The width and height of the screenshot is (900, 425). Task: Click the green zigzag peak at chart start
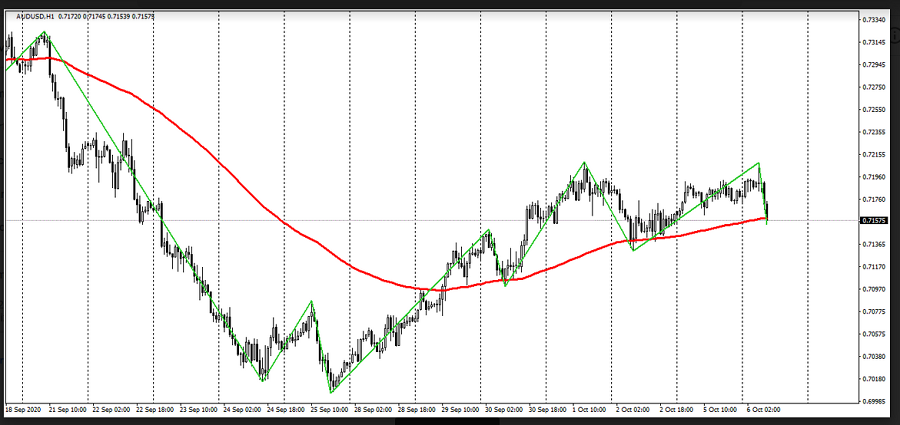(x=44, y=33)
